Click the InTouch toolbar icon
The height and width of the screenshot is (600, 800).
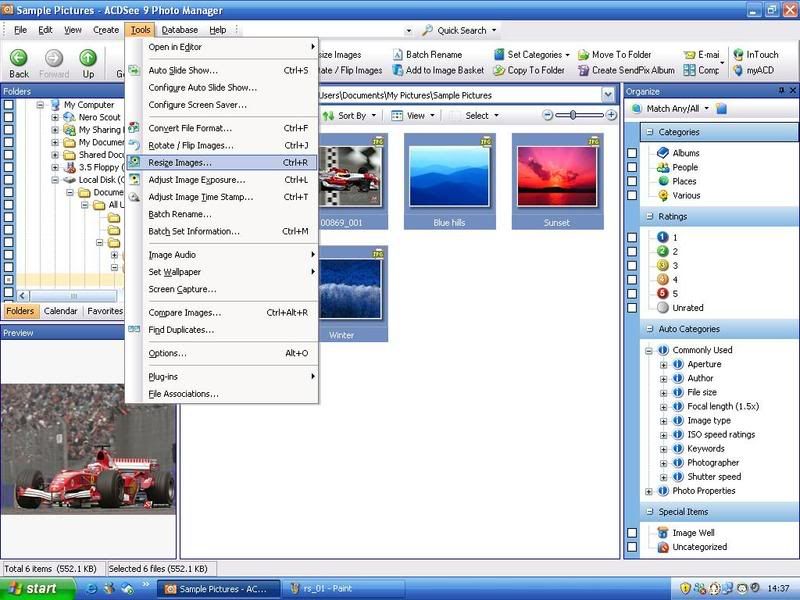[x=738, y=55]
